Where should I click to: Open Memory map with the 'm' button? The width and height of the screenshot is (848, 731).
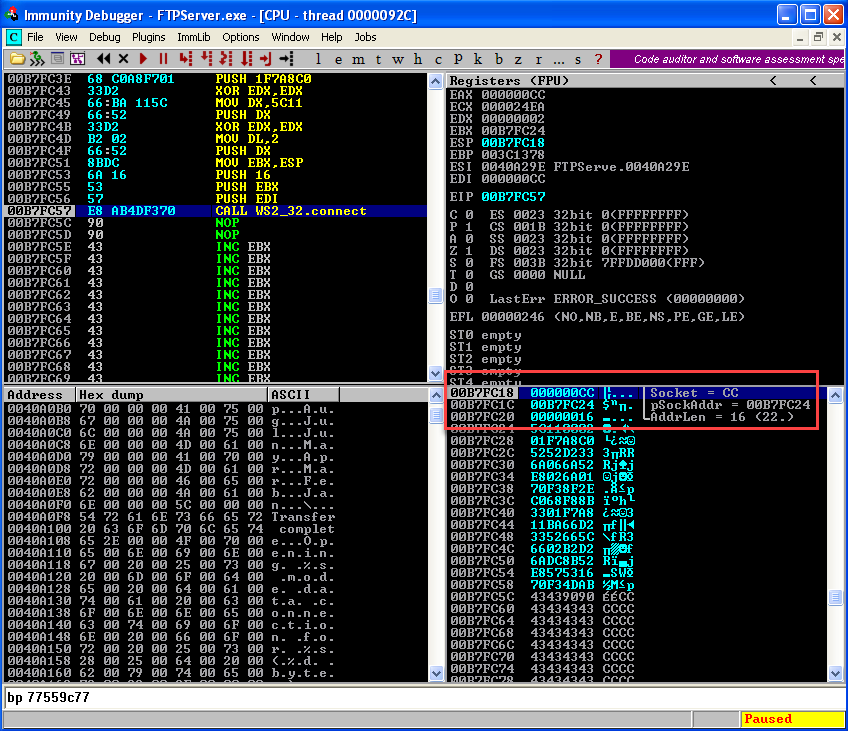tap(358, 59)
